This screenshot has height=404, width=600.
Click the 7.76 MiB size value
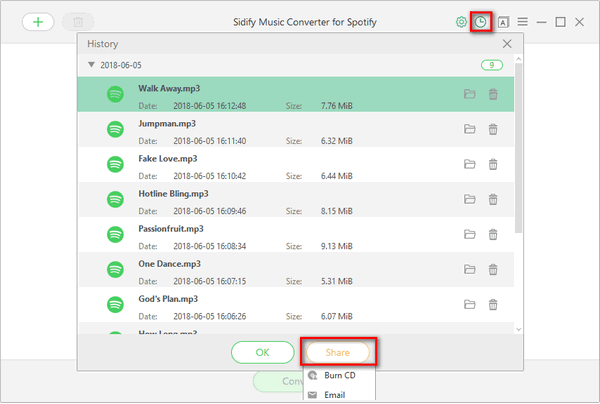pos(336,106)
